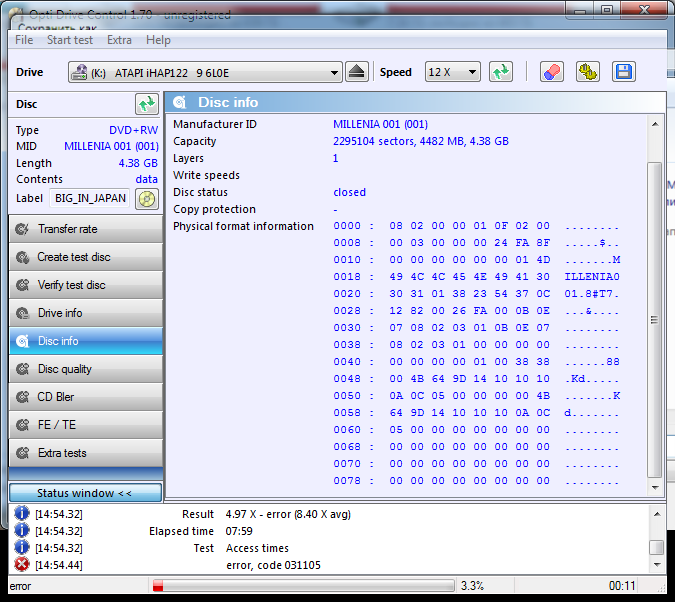This screenshot has height=602, width=675.
Task: Click the refresh speed icon next to 12 X
Action: (x=501, y=72)
